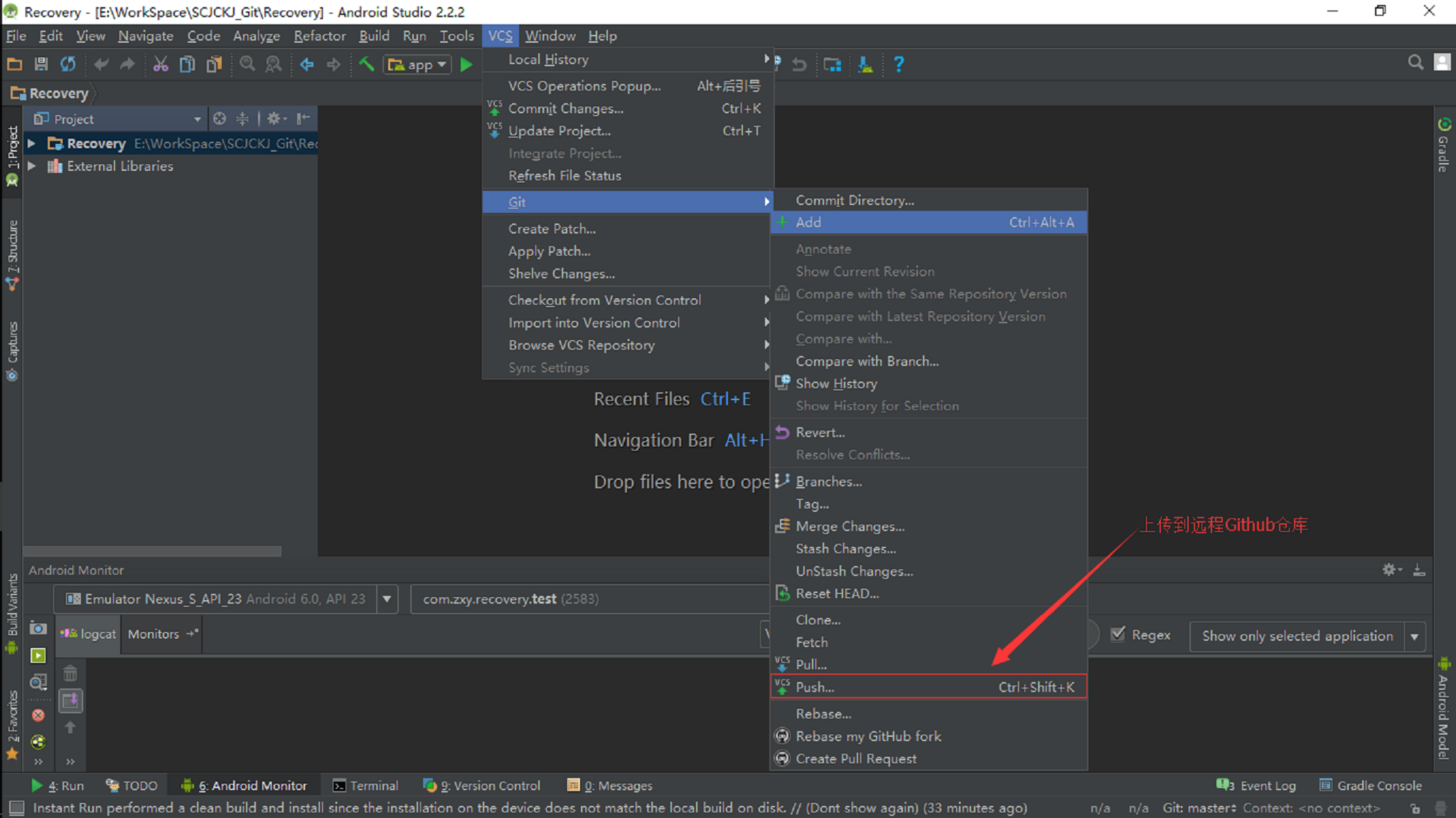Click the Paste clipboard icon
Screen dimensions: 1456x818
coord(214,64)
